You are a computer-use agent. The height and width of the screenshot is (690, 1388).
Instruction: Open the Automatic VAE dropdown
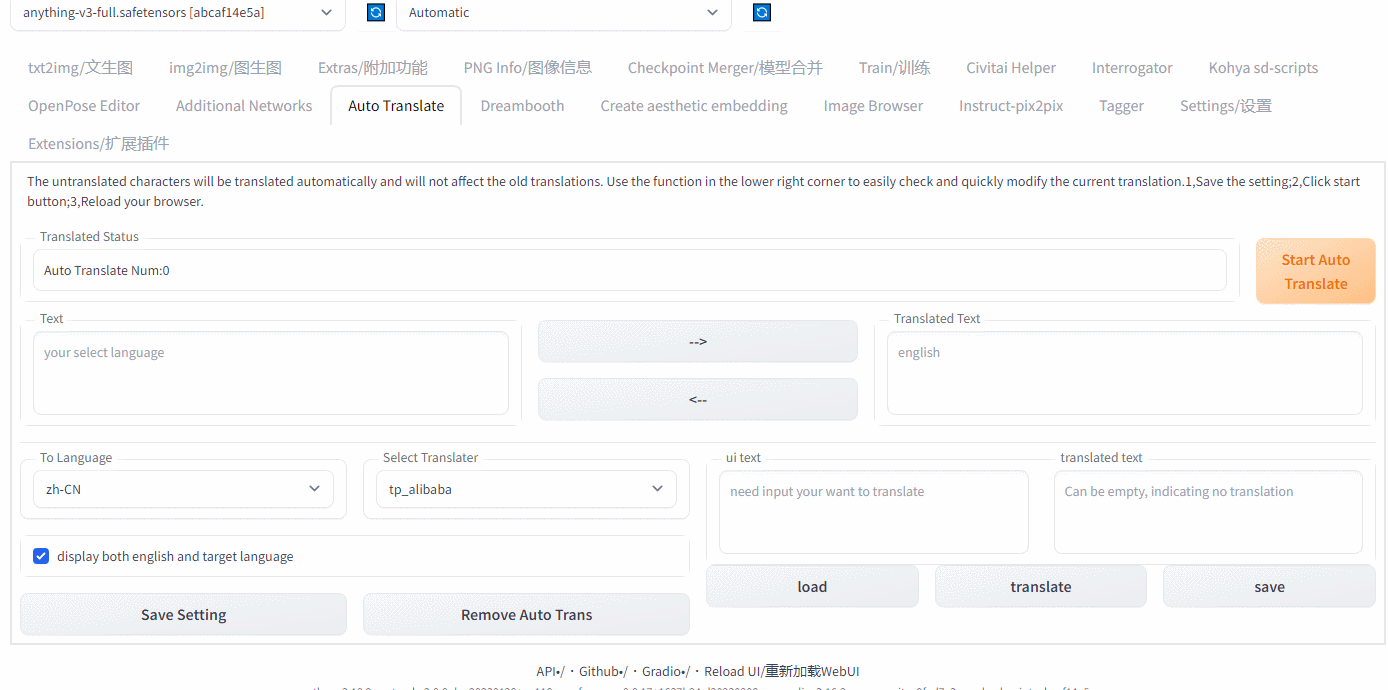click(x=563, y=13)
